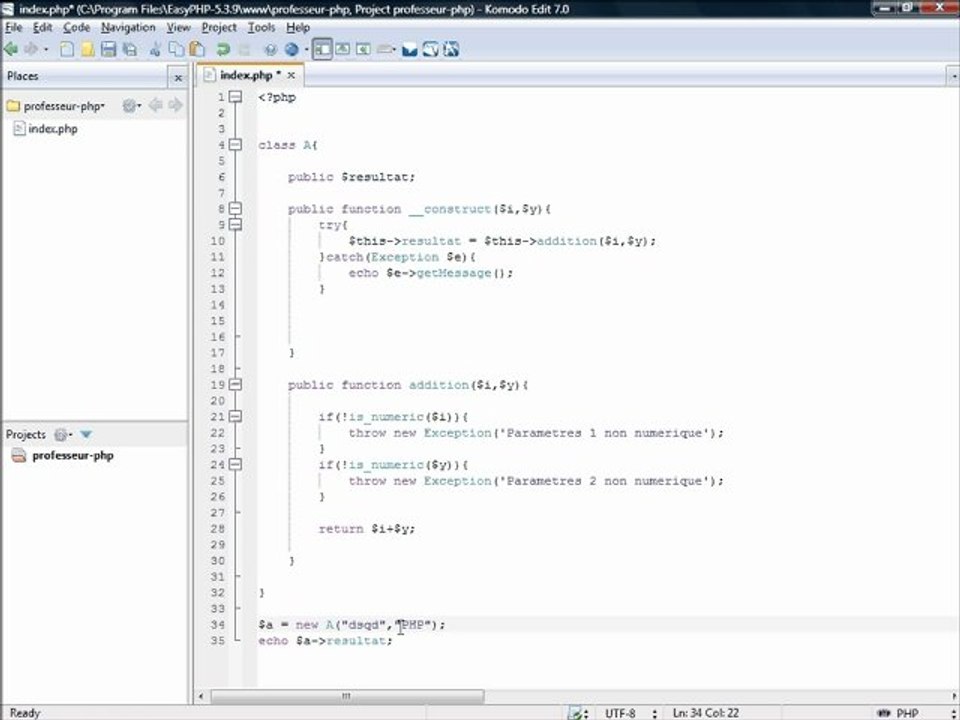
Task: Click the green Undo arrow icon
Action: [223, 49]
